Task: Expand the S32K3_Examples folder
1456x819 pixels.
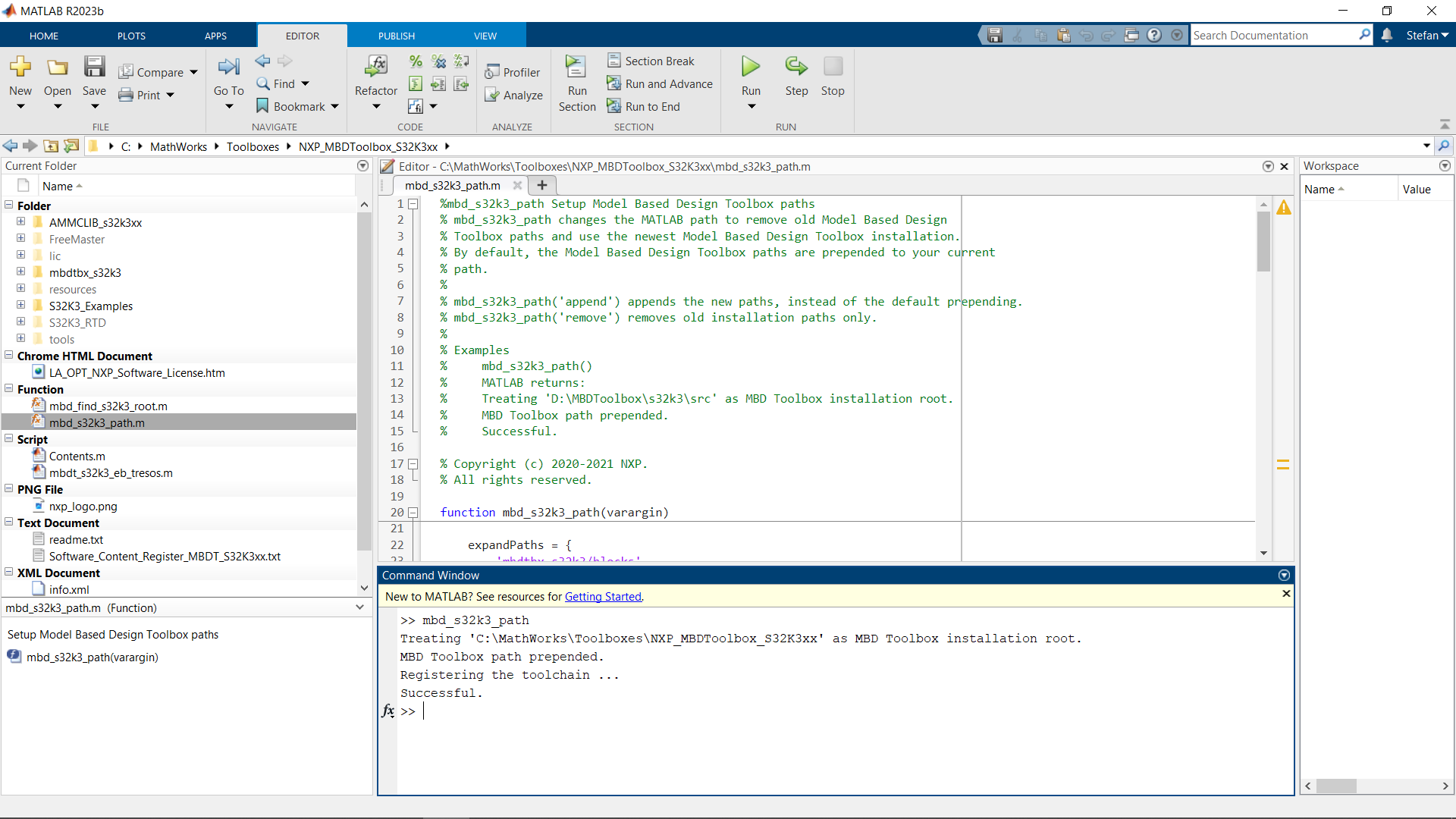Action: tap(20, 306)
